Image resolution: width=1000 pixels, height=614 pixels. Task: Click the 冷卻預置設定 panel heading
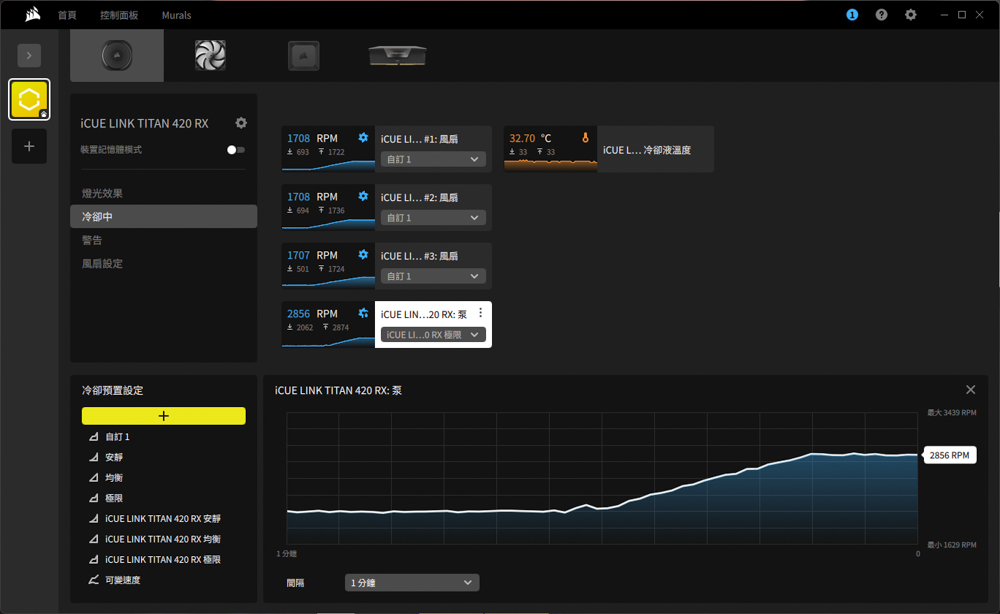pos(113,390)
